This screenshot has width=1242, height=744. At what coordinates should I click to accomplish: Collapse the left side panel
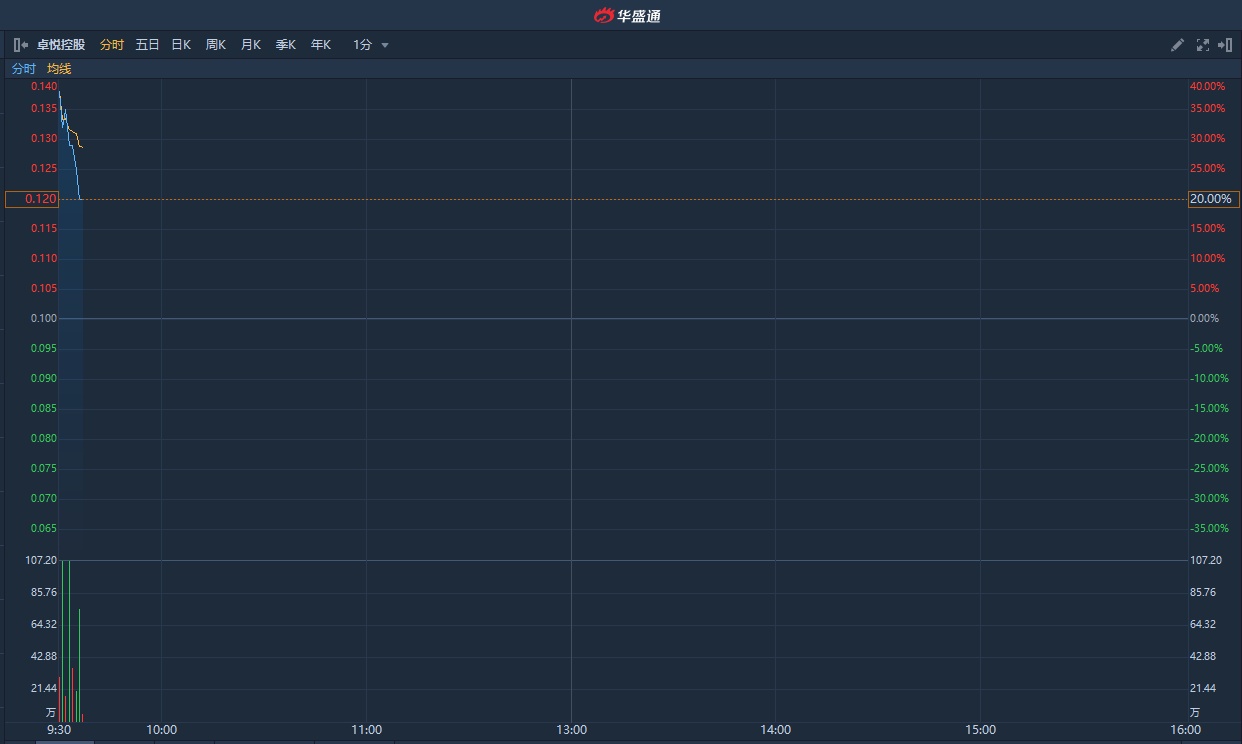[21, 45]
